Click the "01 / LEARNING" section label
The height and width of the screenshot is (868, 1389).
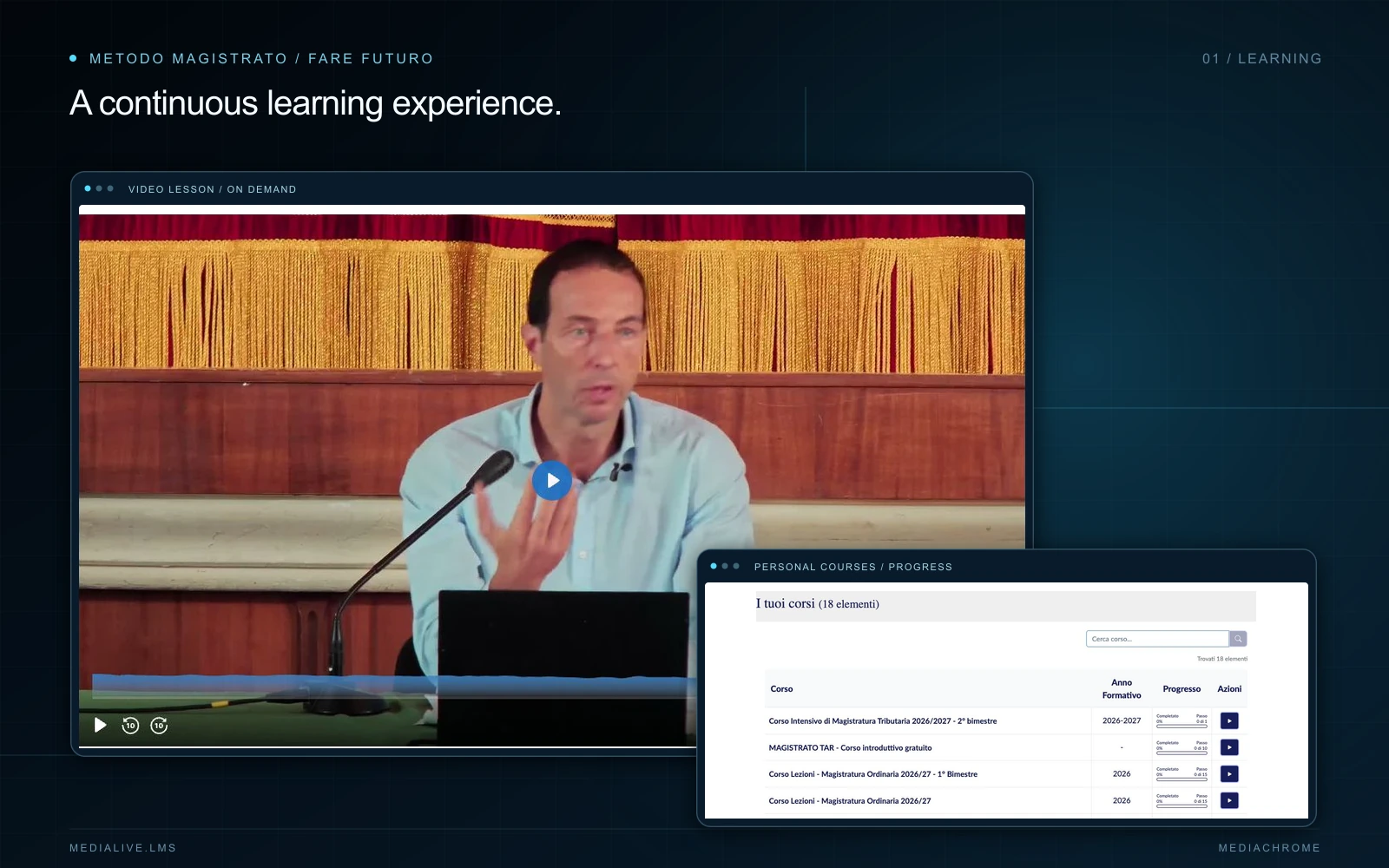[x=1262, y=58]
